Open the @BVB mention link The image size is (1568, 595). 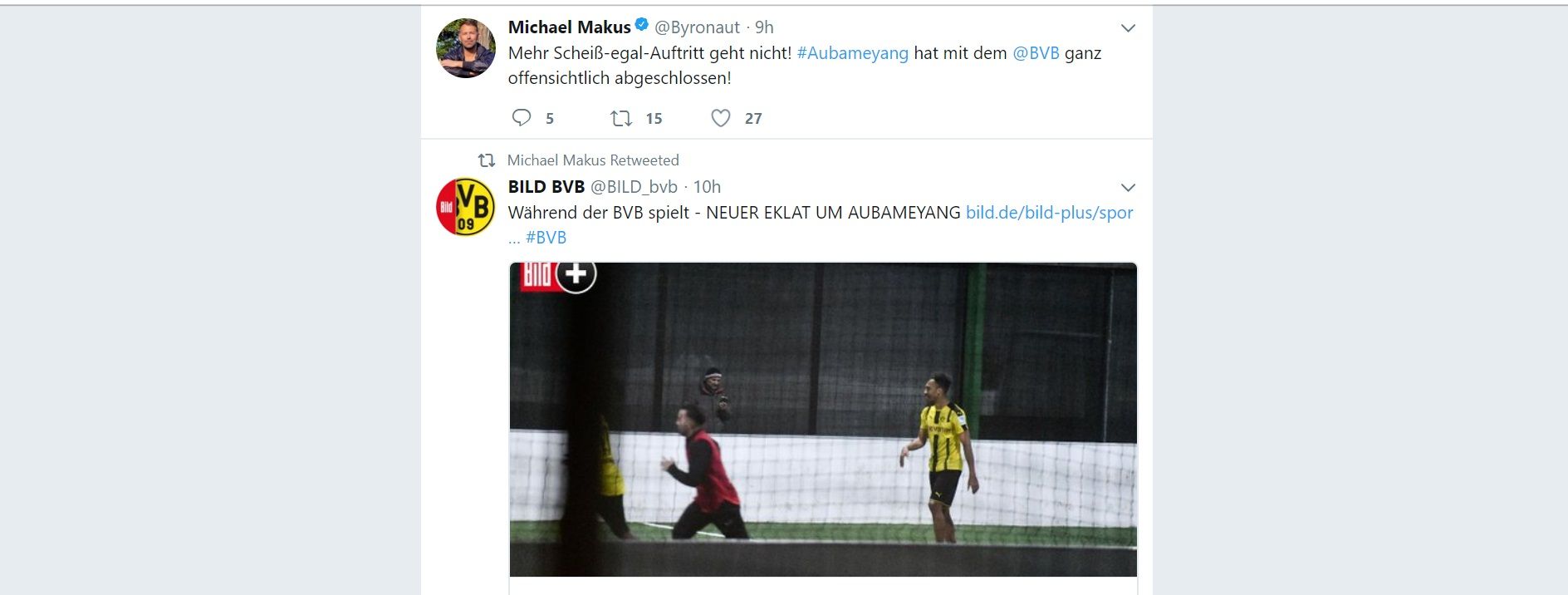click(x=1036, y=53)
